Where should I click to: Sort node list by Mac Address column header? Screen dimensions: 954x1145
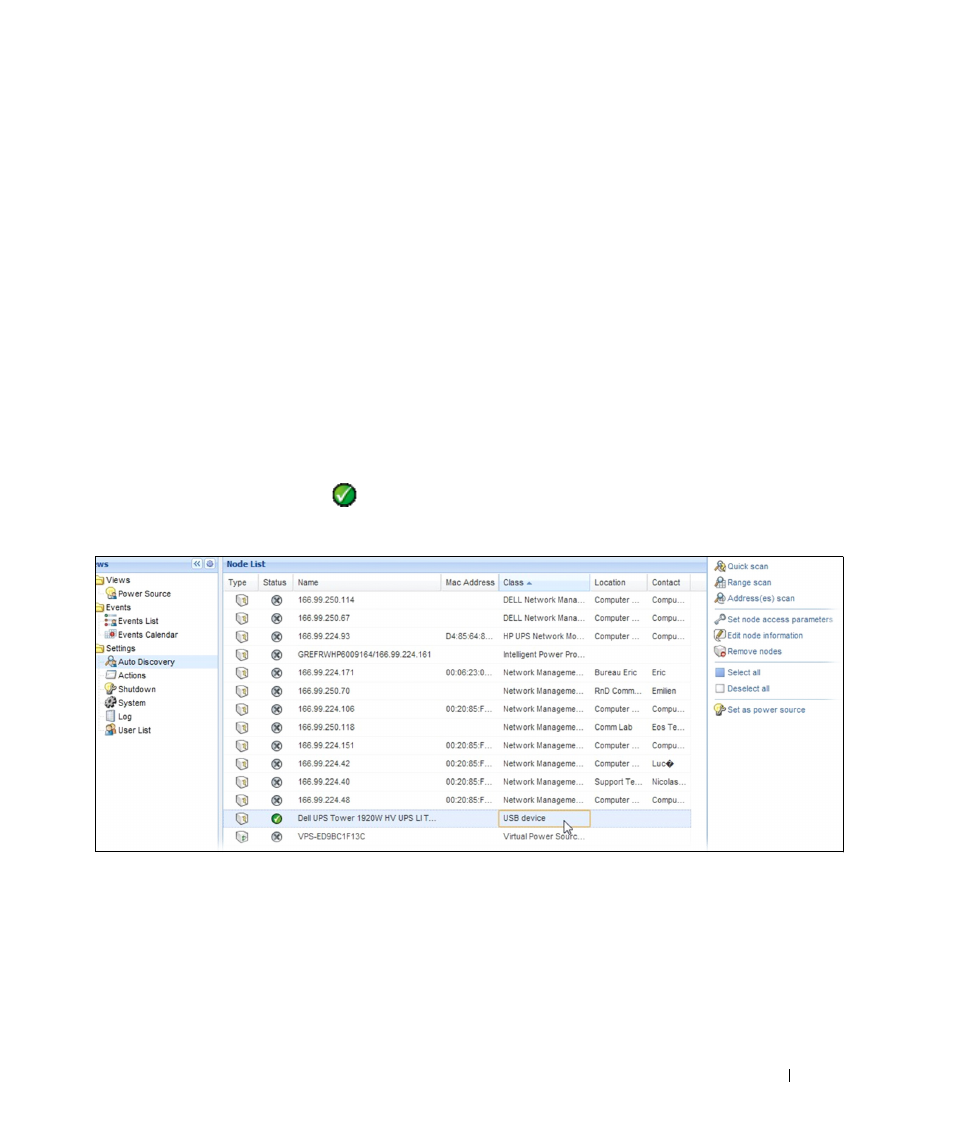click(470, 583)
